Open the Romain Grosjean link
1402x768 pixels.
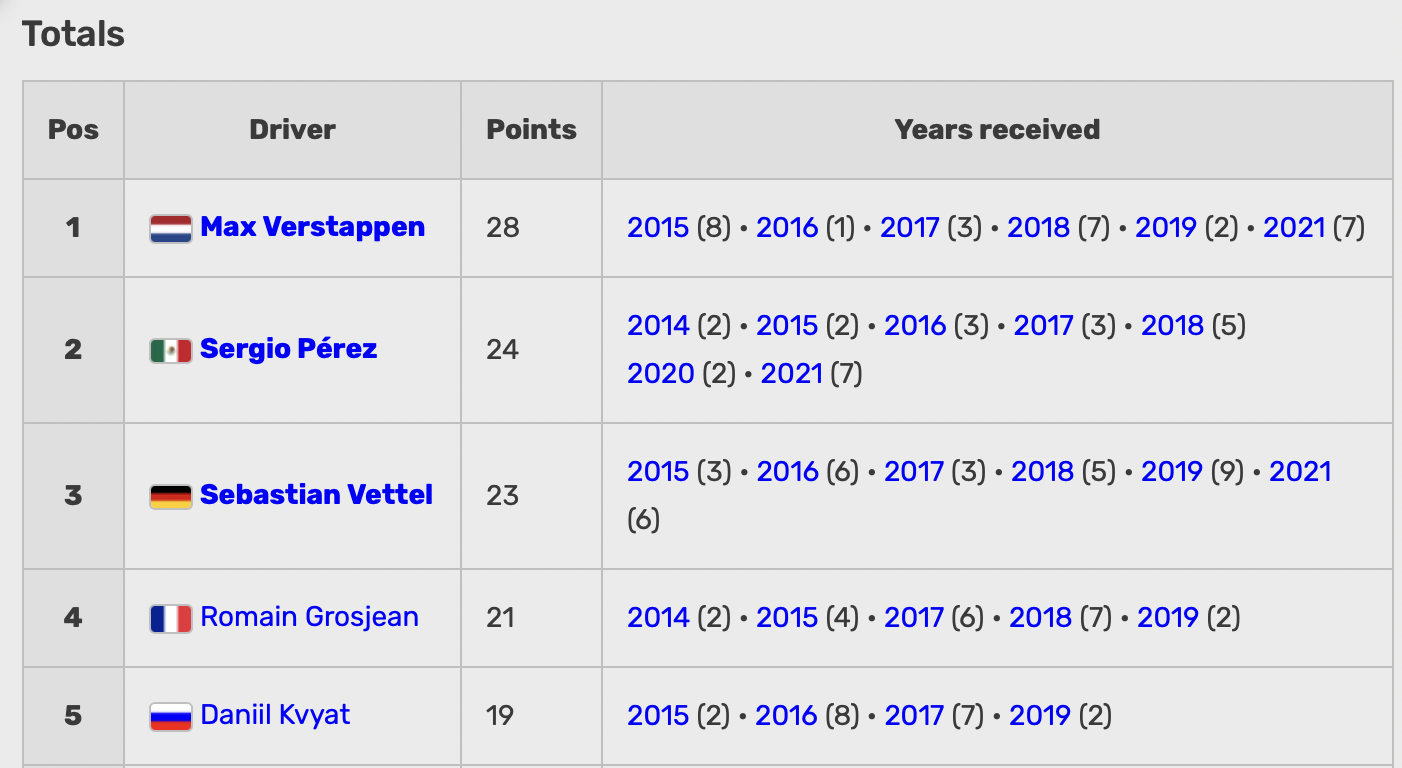point(309,617)
